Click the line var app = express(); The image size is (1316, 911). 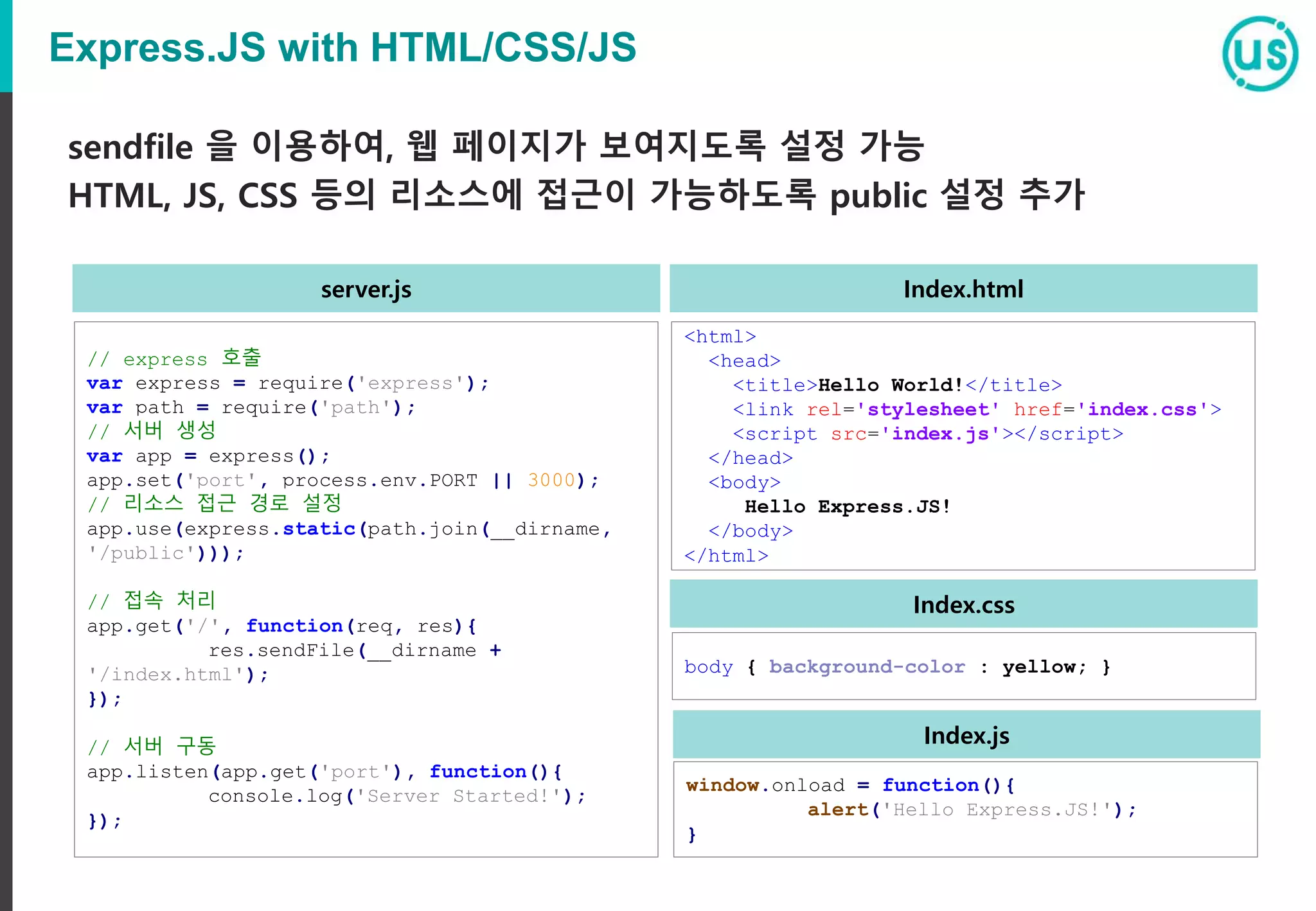pos(208,456)
